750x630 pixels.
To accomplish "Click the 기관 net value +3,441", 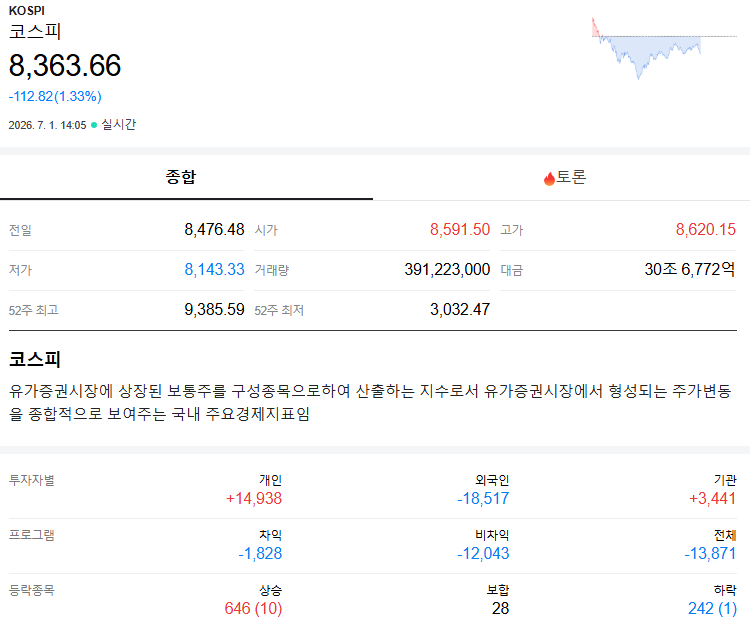I will pyautogui.click(x=712, y=498).
